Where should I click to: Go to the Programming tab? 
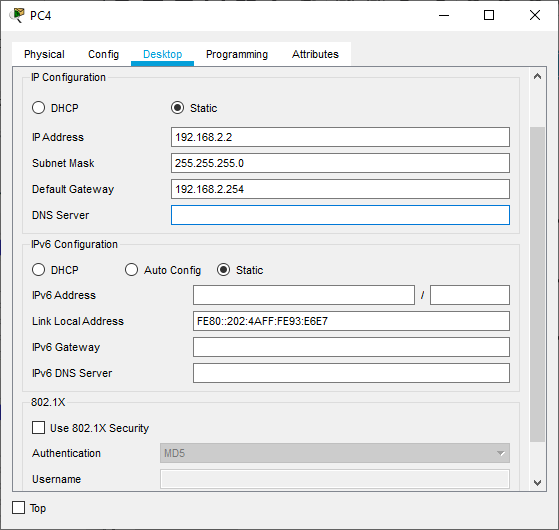(x=237, y=54)
